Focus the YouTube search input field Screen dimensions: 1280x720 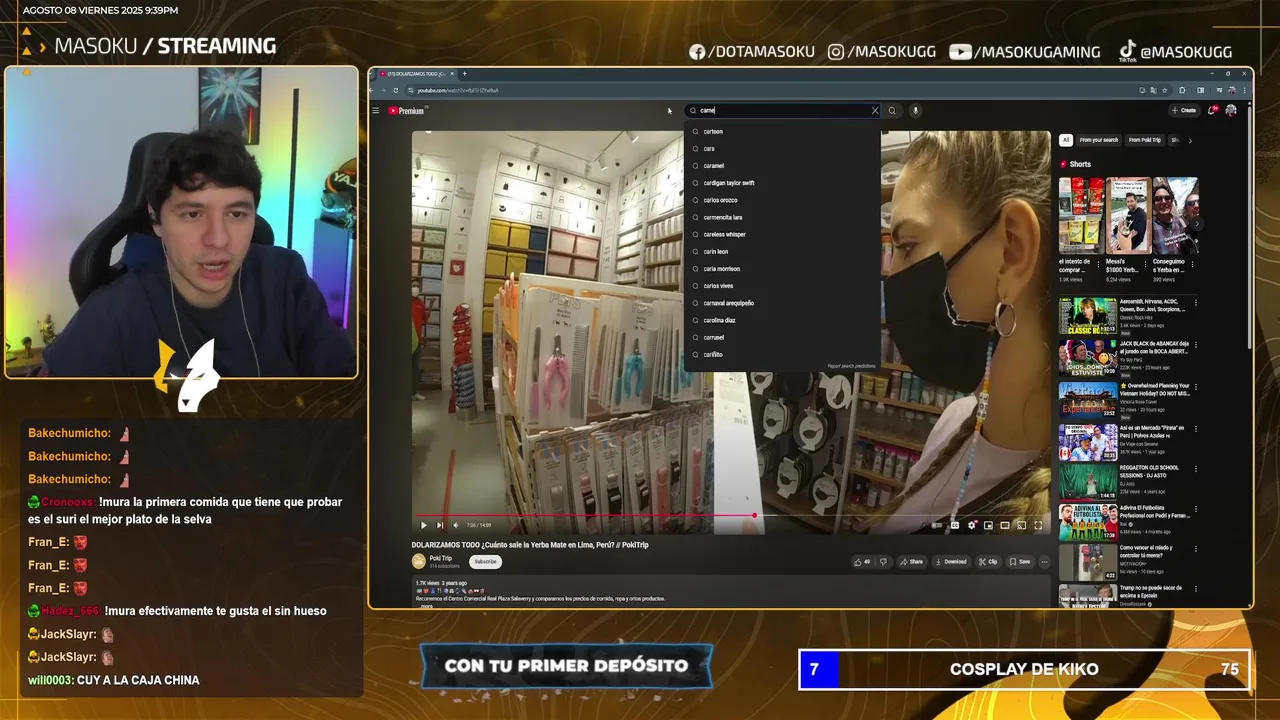point(783,111)
